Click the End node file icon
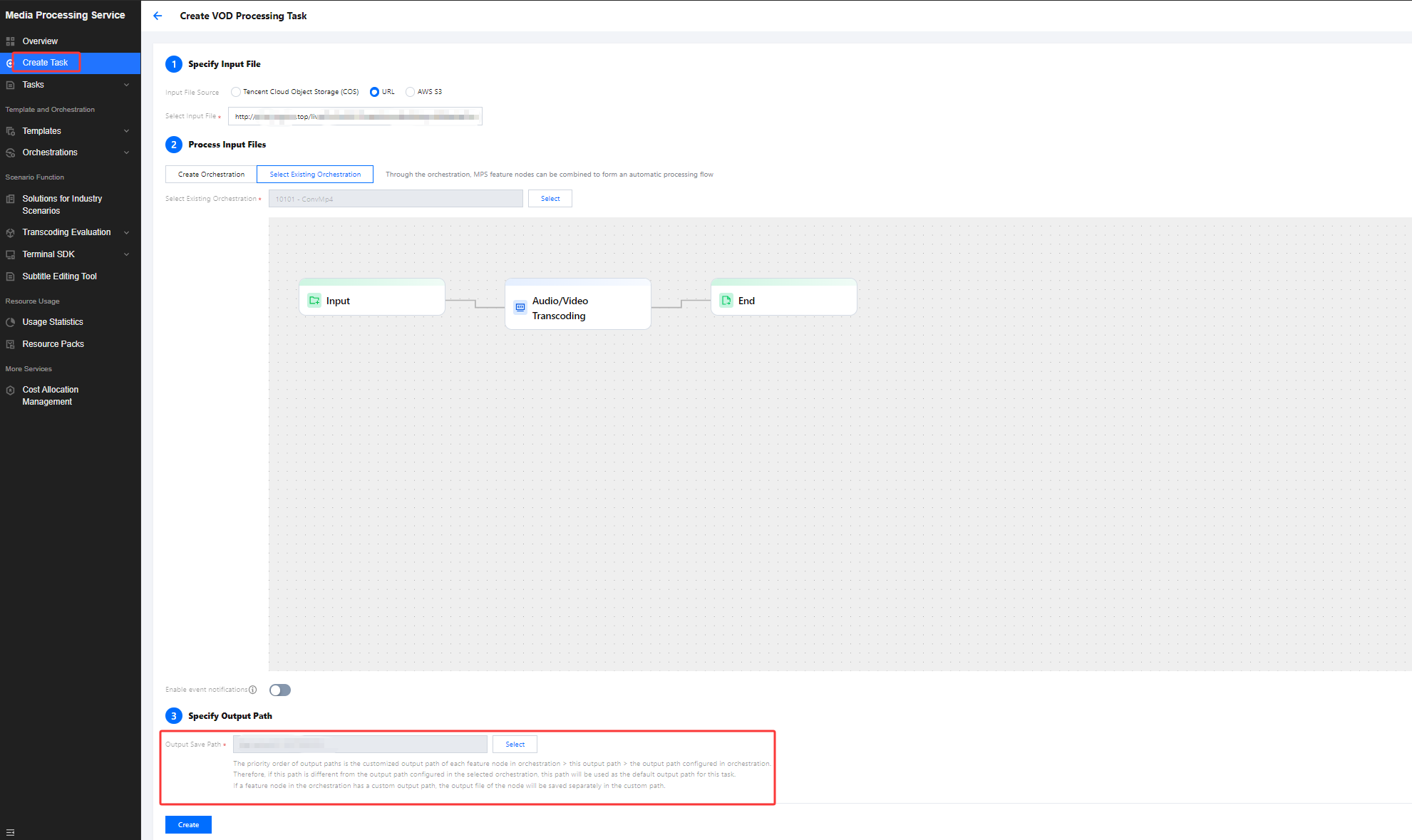 726,301
